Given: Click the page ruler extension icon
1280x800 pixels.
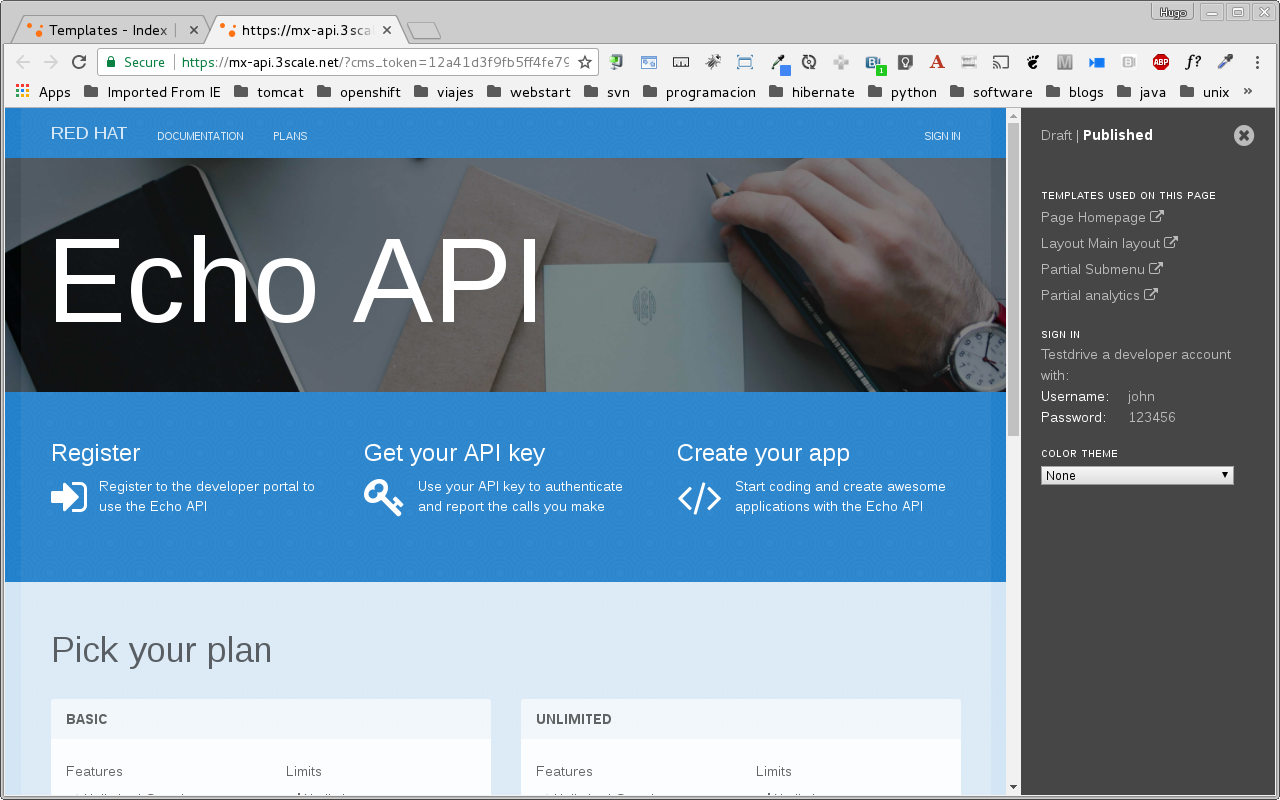Looking at the screenshot, I should (681, 62).
